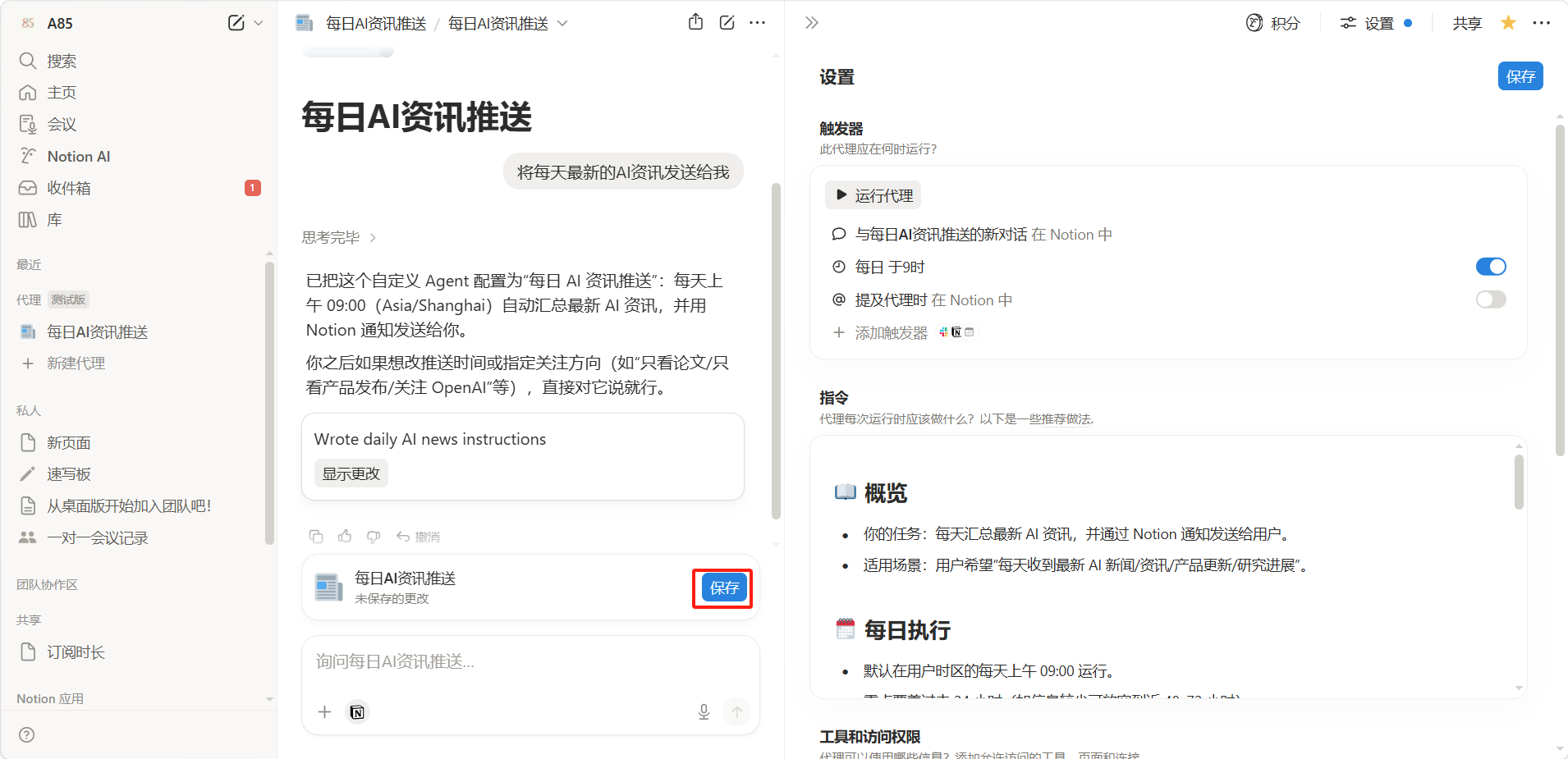Image resolution: width=1568 pixels, height=759 pixels.
Task: Collapse the Notion 应用 section arrow
Action: click(x=269, y=699)
